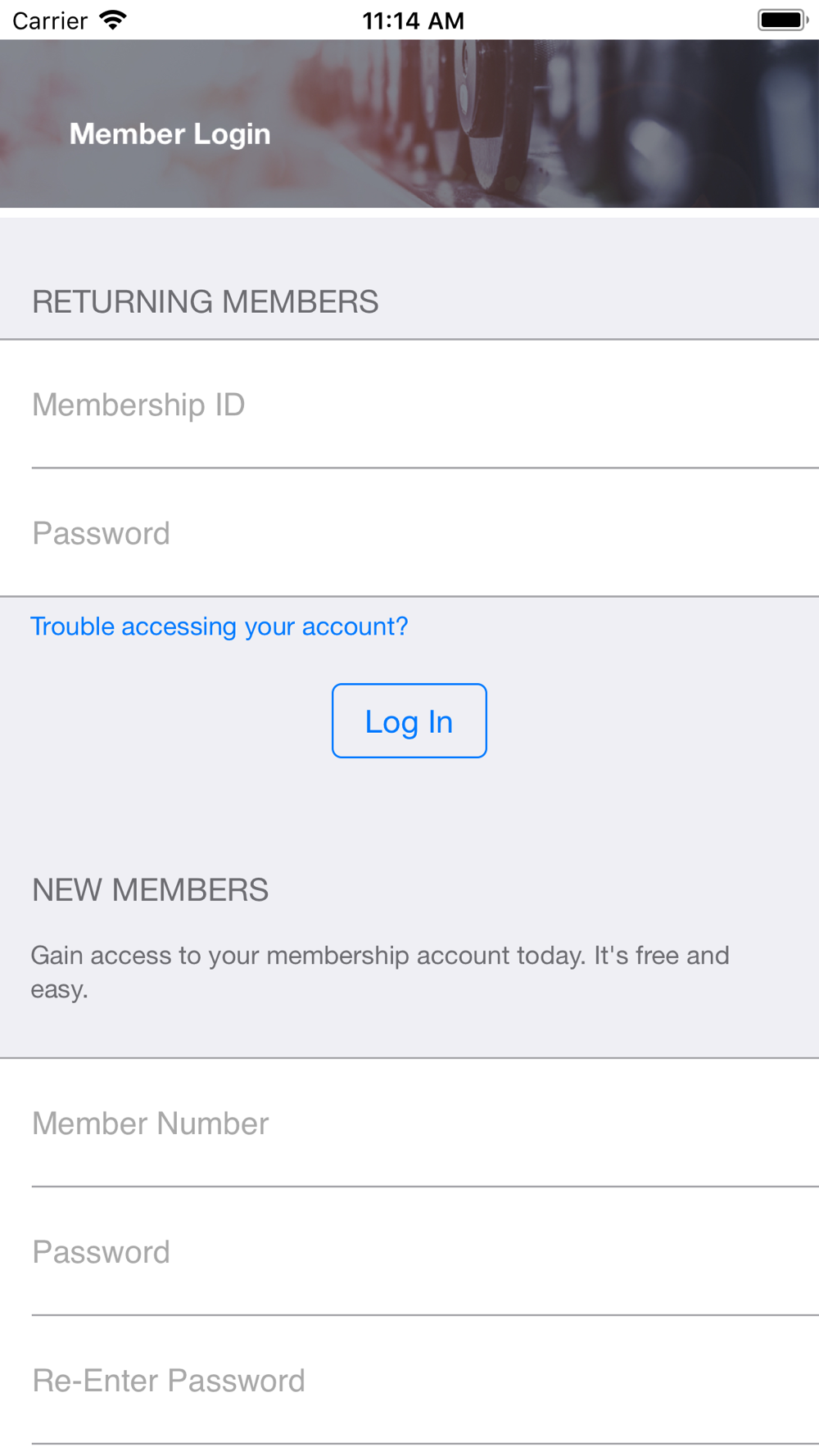Screen dimensions: 819x1456
Task: Tap the Carrier label in status bar
Action: point(50,20)
